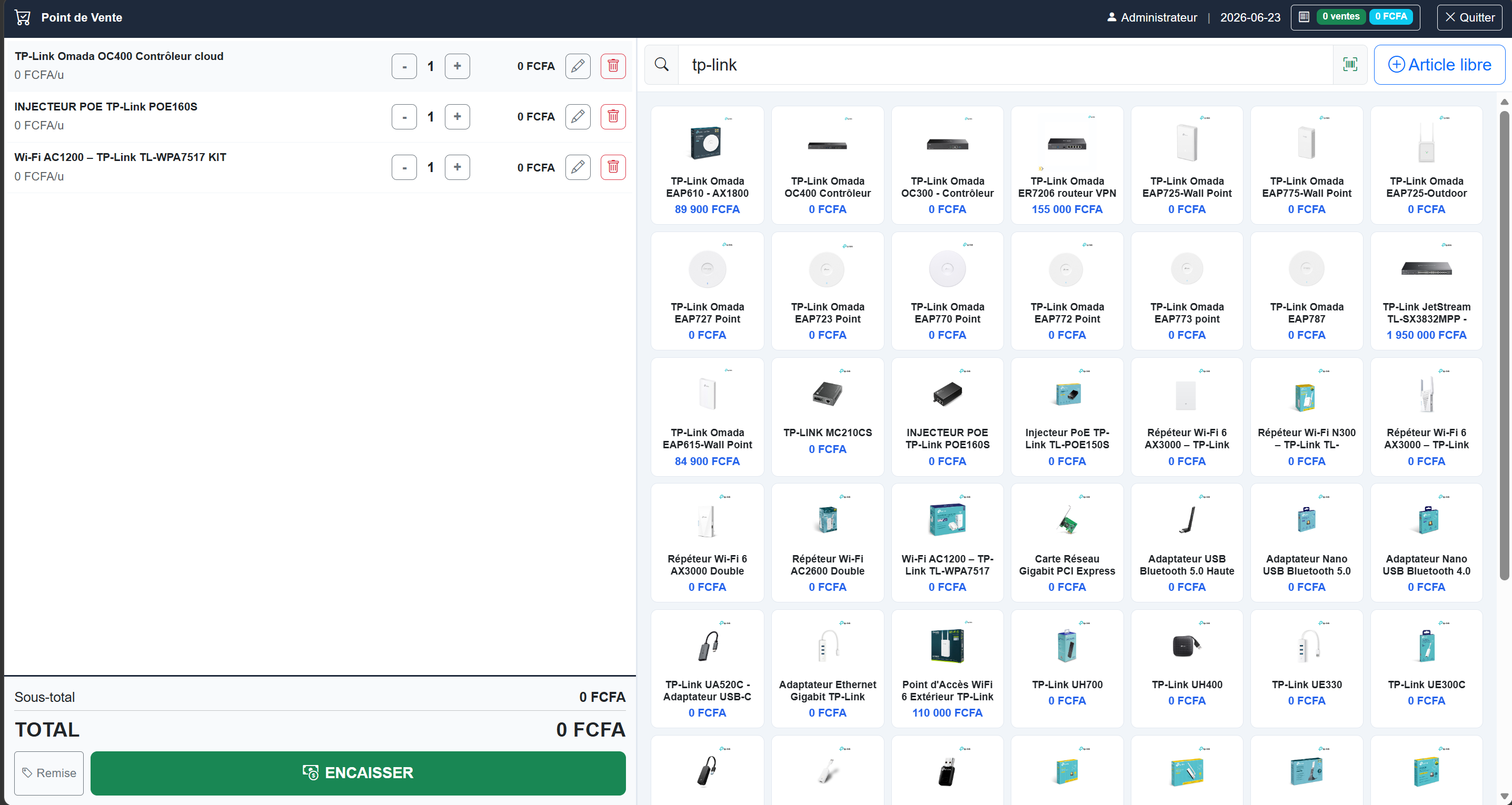Select TP-Link Omada EAP725-Wall Point card

(1186, 165)
